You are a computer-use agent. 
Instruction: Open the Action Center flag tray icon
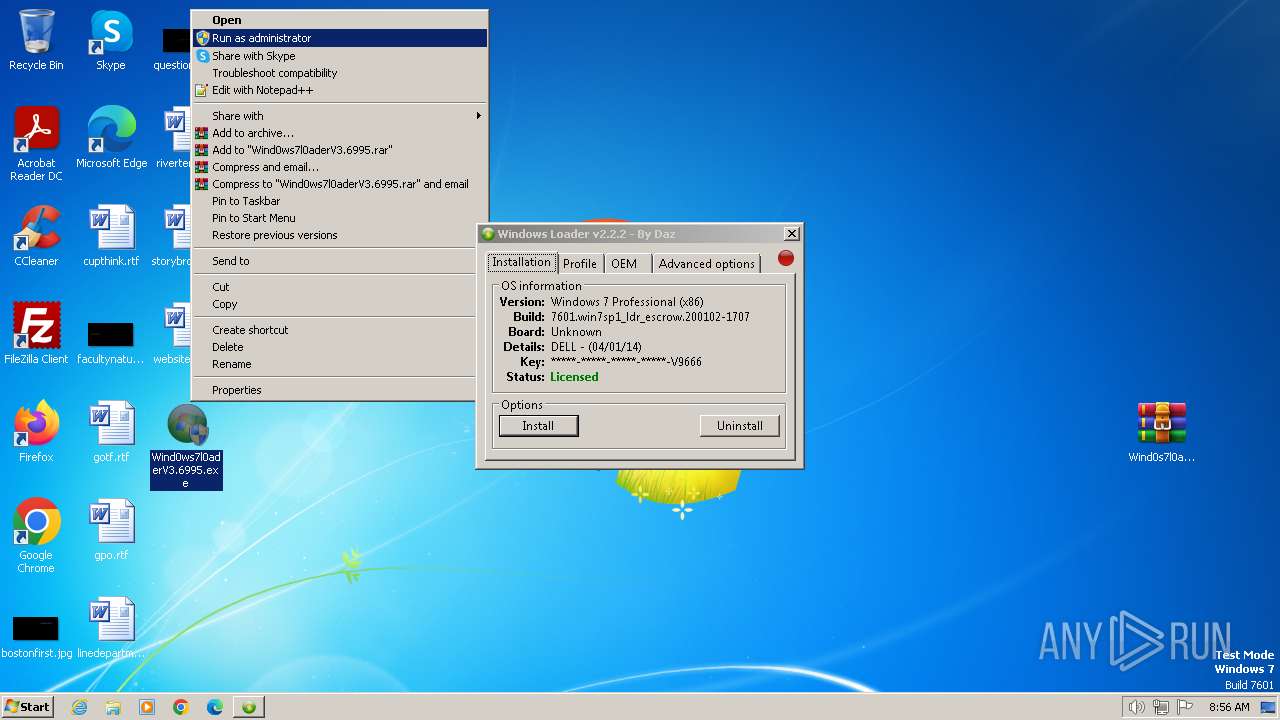click(x=1185, y=707)
